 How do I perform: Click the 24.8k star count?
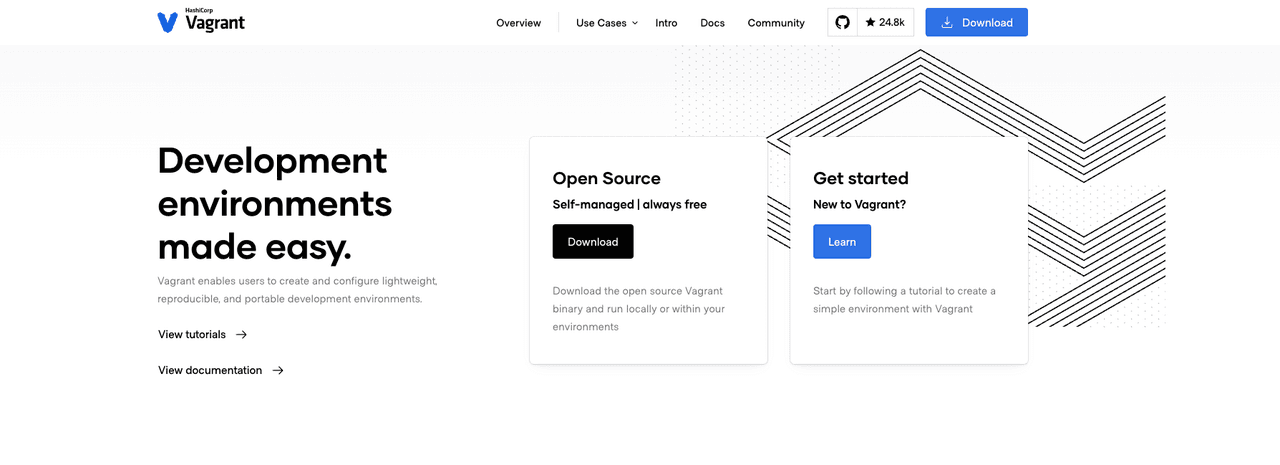tap(885, 22)
